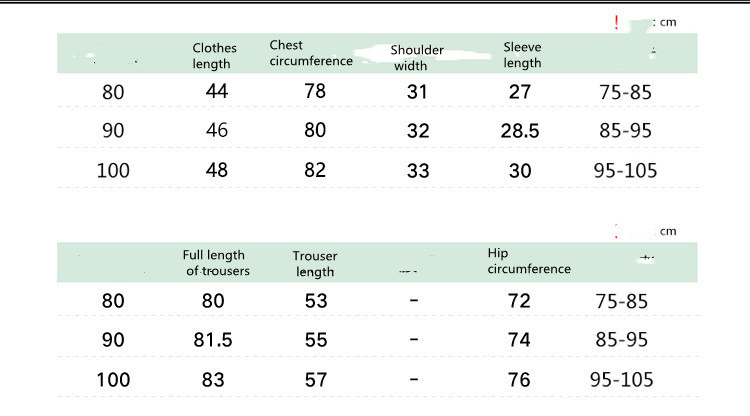This screenshot has width=750, height=416.
Task: Click the red exclamation mark above top table
Action: point(617,21)
